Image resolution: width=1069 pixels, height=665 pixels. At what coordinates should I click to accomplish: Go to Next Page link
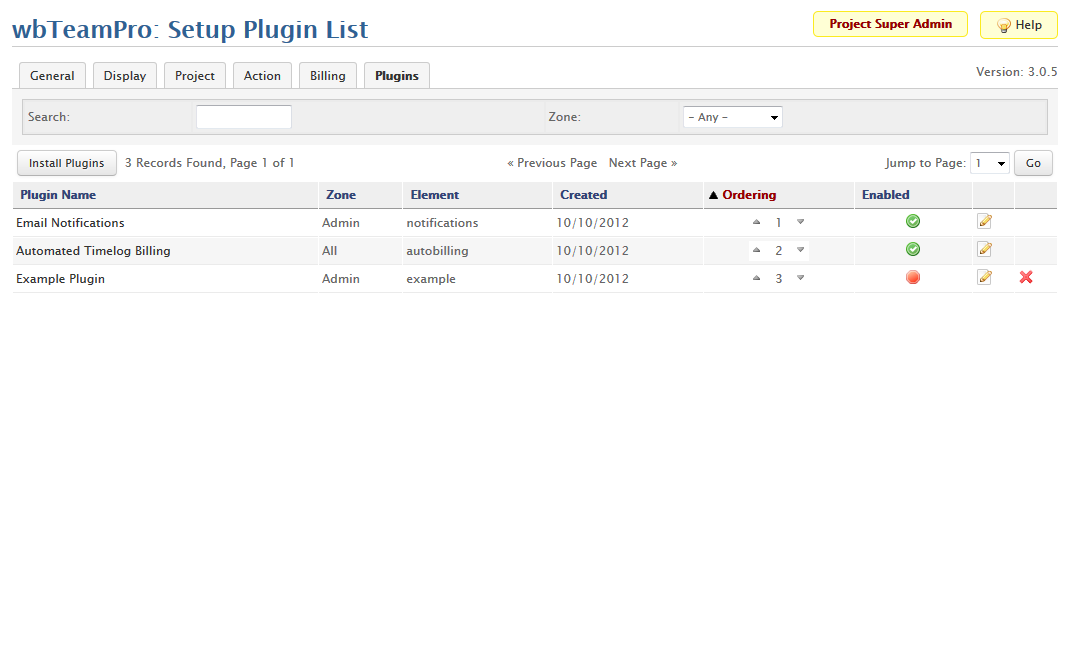coord(642,163)
